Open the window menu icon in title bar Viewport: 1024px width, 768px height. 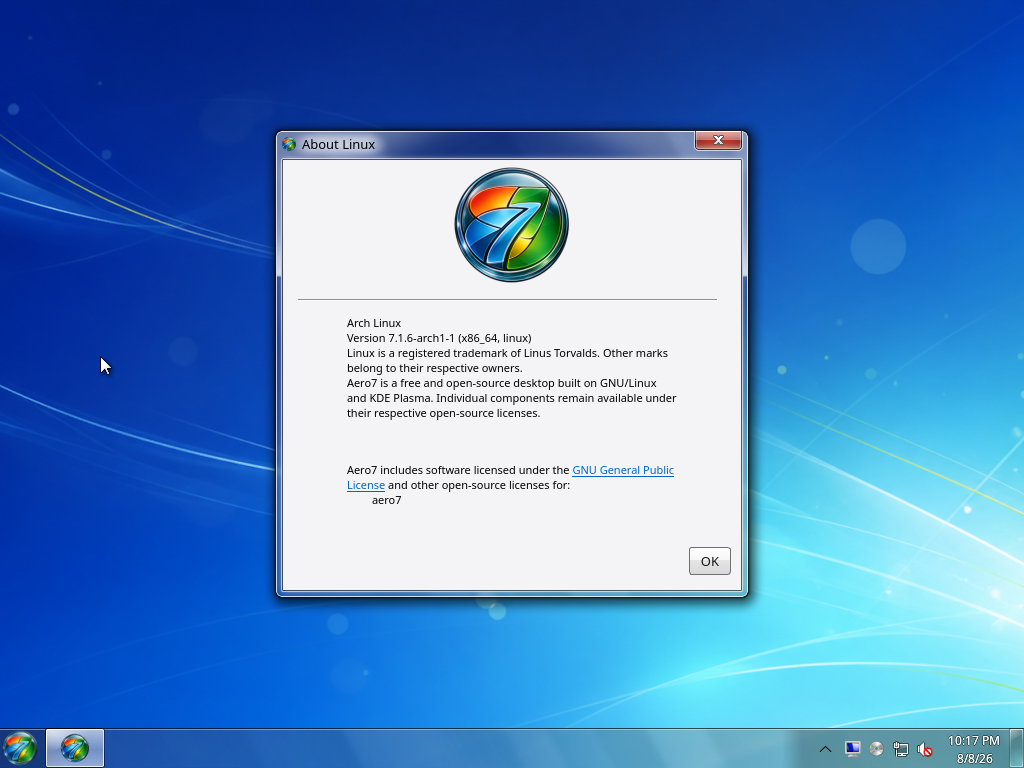tap(289, 144)
